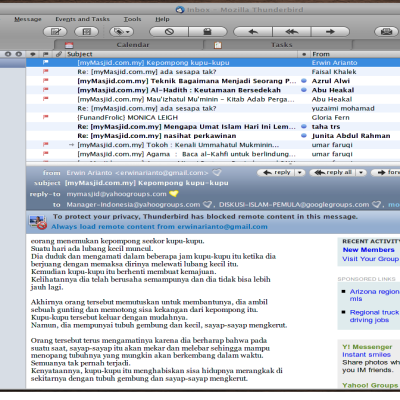Viewport: 400px width, 400px height.
Task: Toggle flag on MONICA LEIGH message
Action: click(x=46, y=117)
